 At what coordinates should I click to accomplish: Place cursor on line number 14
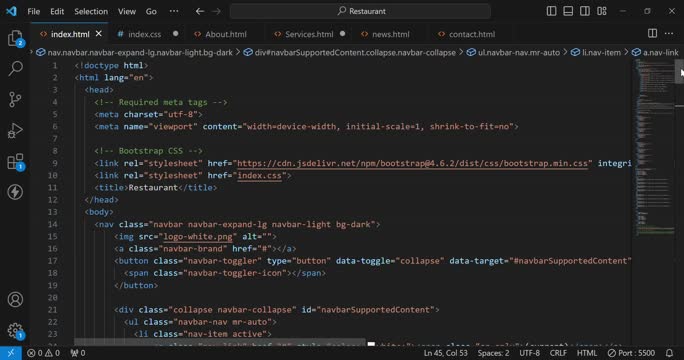(x=52, y=224)
